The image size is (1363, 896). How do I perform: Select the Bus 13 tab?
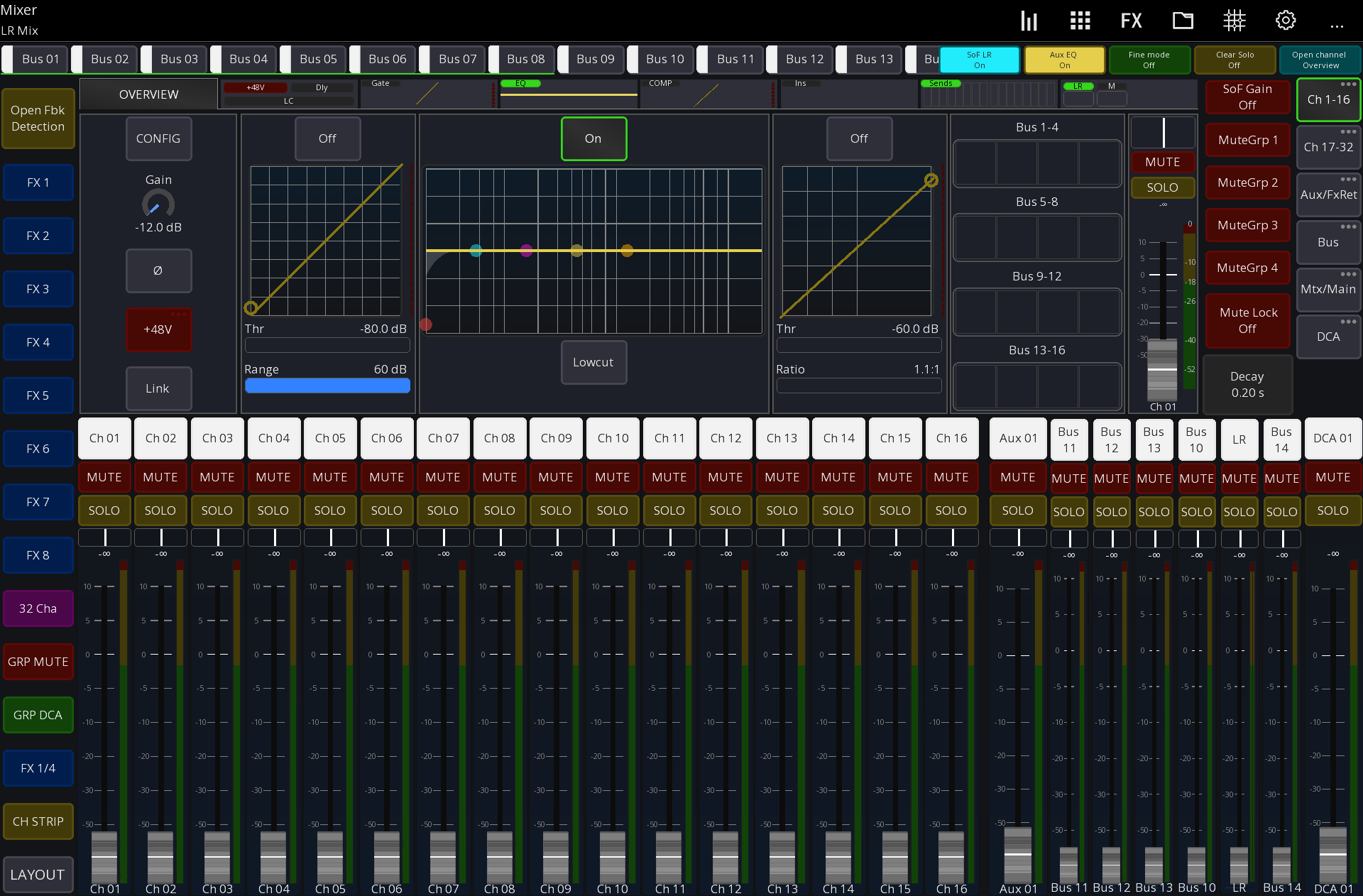tap(869, 59)
